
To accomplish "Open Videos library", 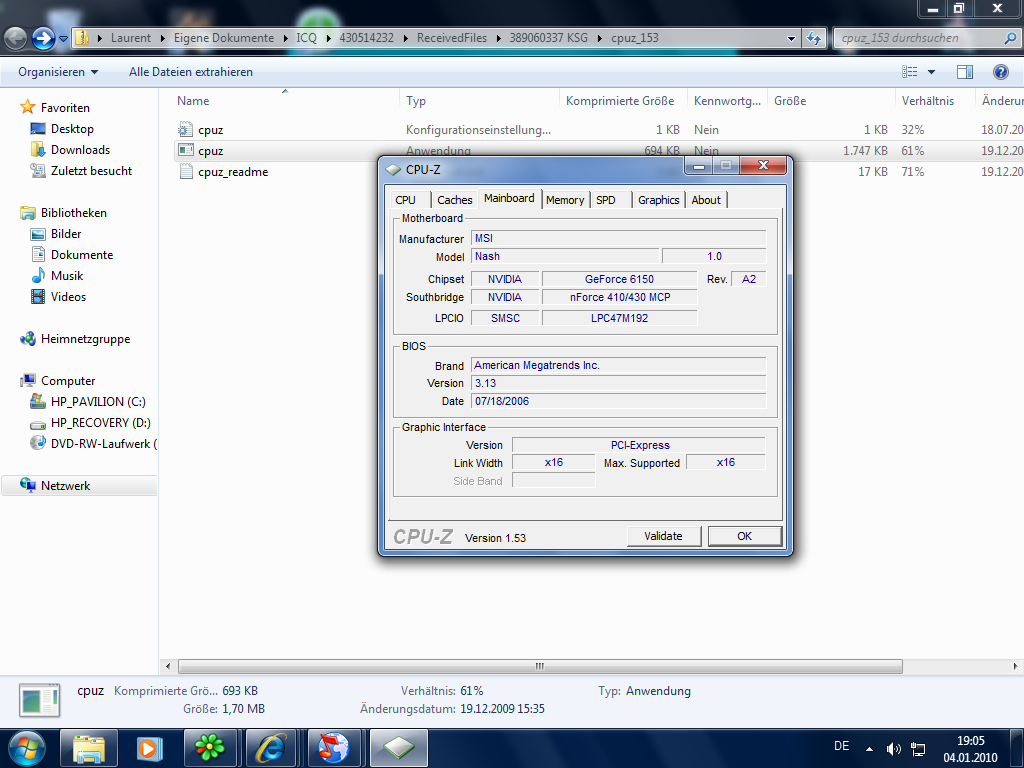I will pyautogui.click(x=68, y=296).
